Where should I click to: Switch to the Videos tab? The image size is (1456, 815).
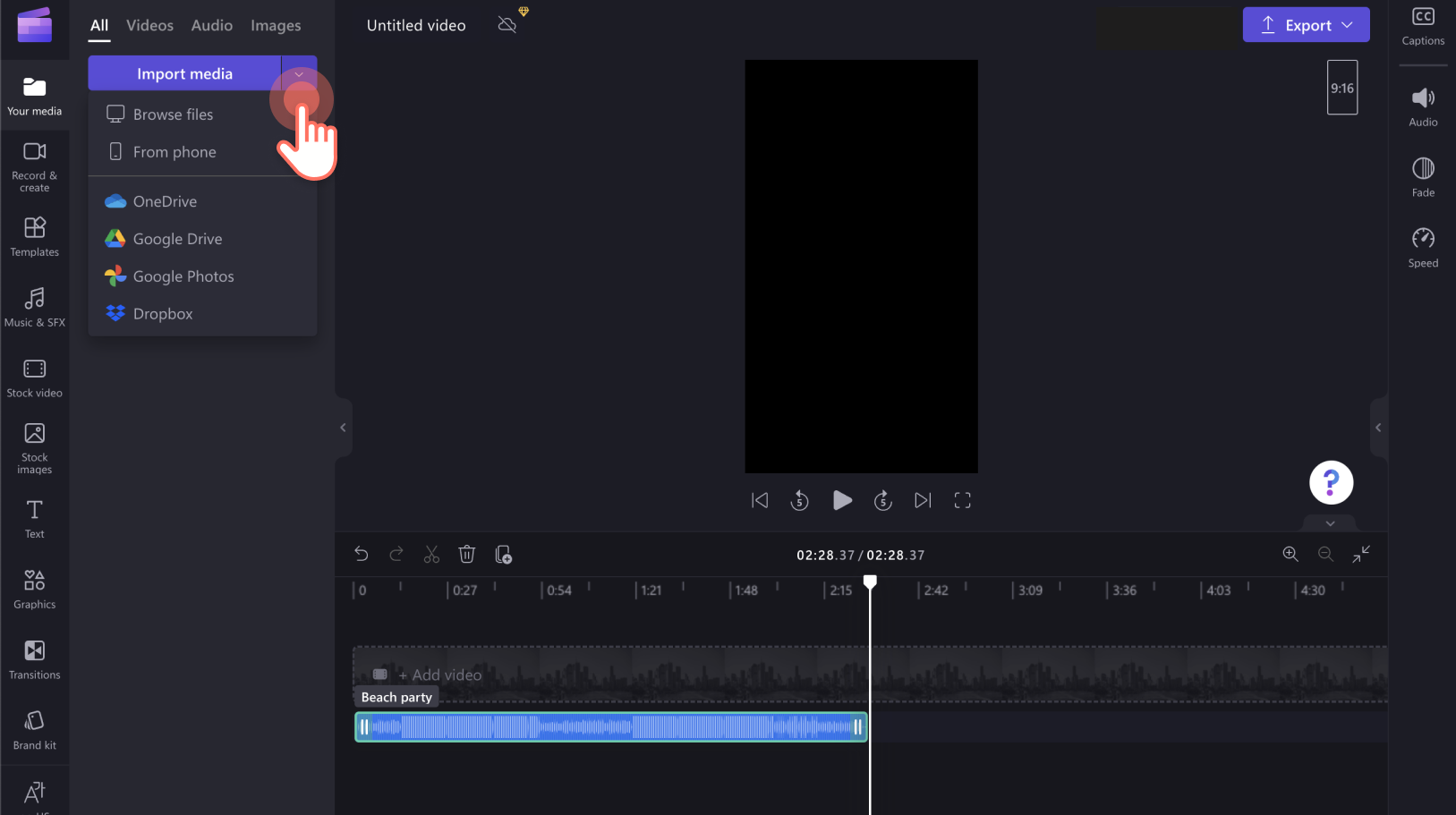tap(149, 26)
